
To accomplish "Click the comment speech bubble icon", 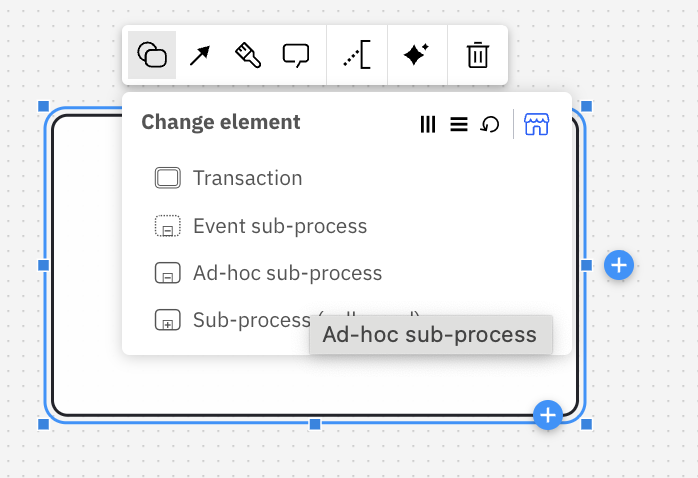I will click(296, 55).
